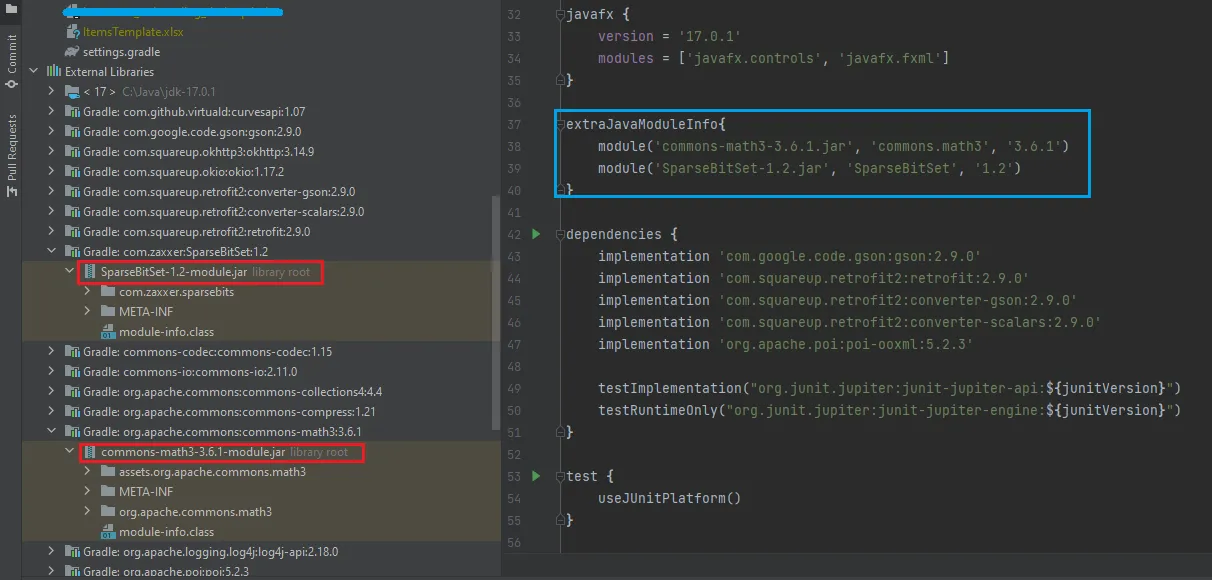Open the Pull Requests tool window
The height and width of the screenshot is (580, 1212).
[x=12, y=147]
